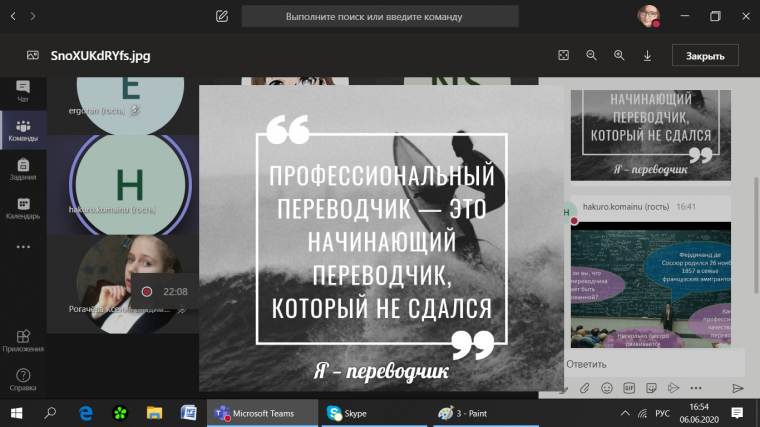Click the file name SnoXUKdRYfs.jpg

(x=100, y=56)
